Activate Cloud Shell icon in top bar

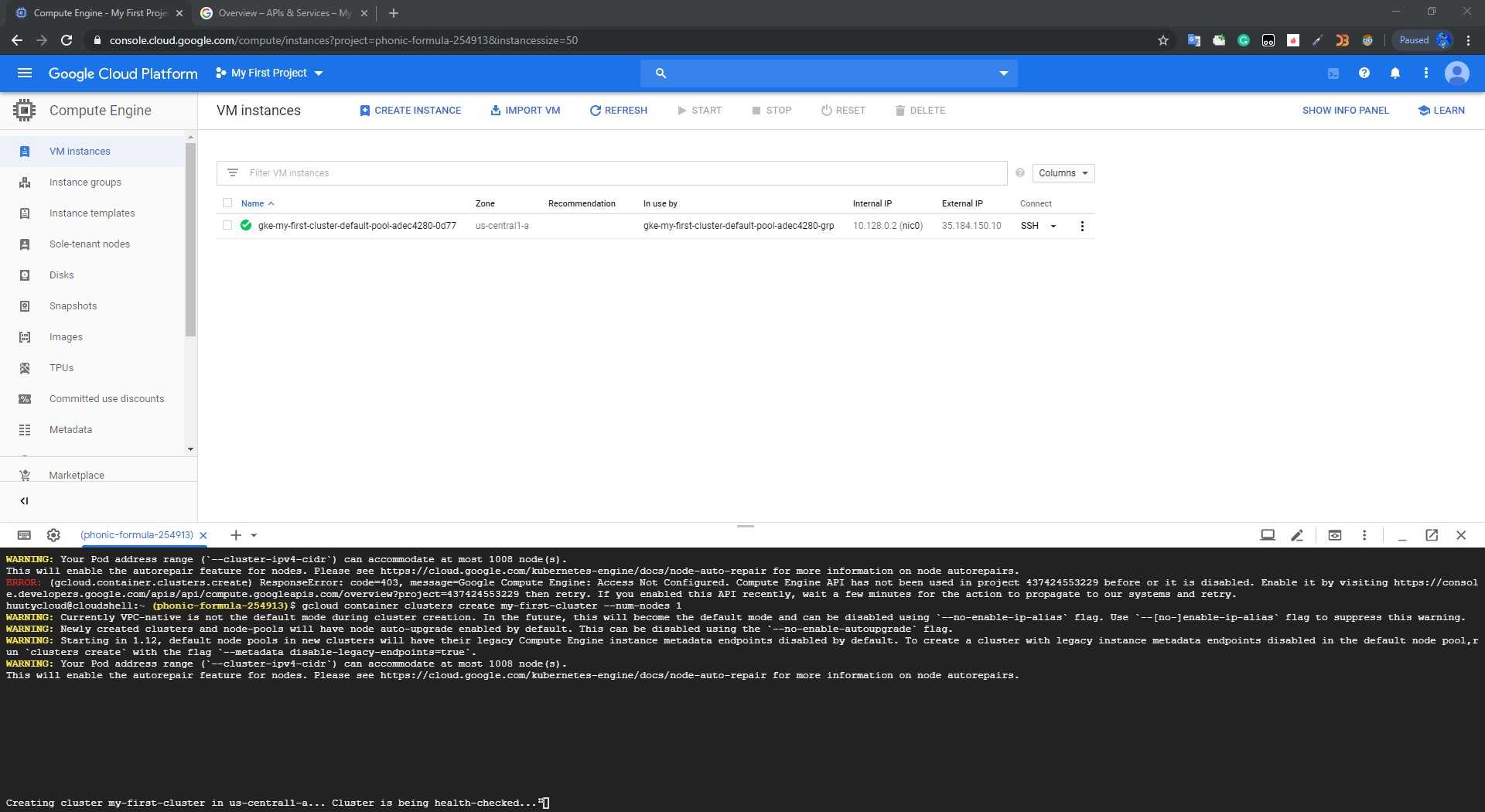click(x=1333, y=73)
